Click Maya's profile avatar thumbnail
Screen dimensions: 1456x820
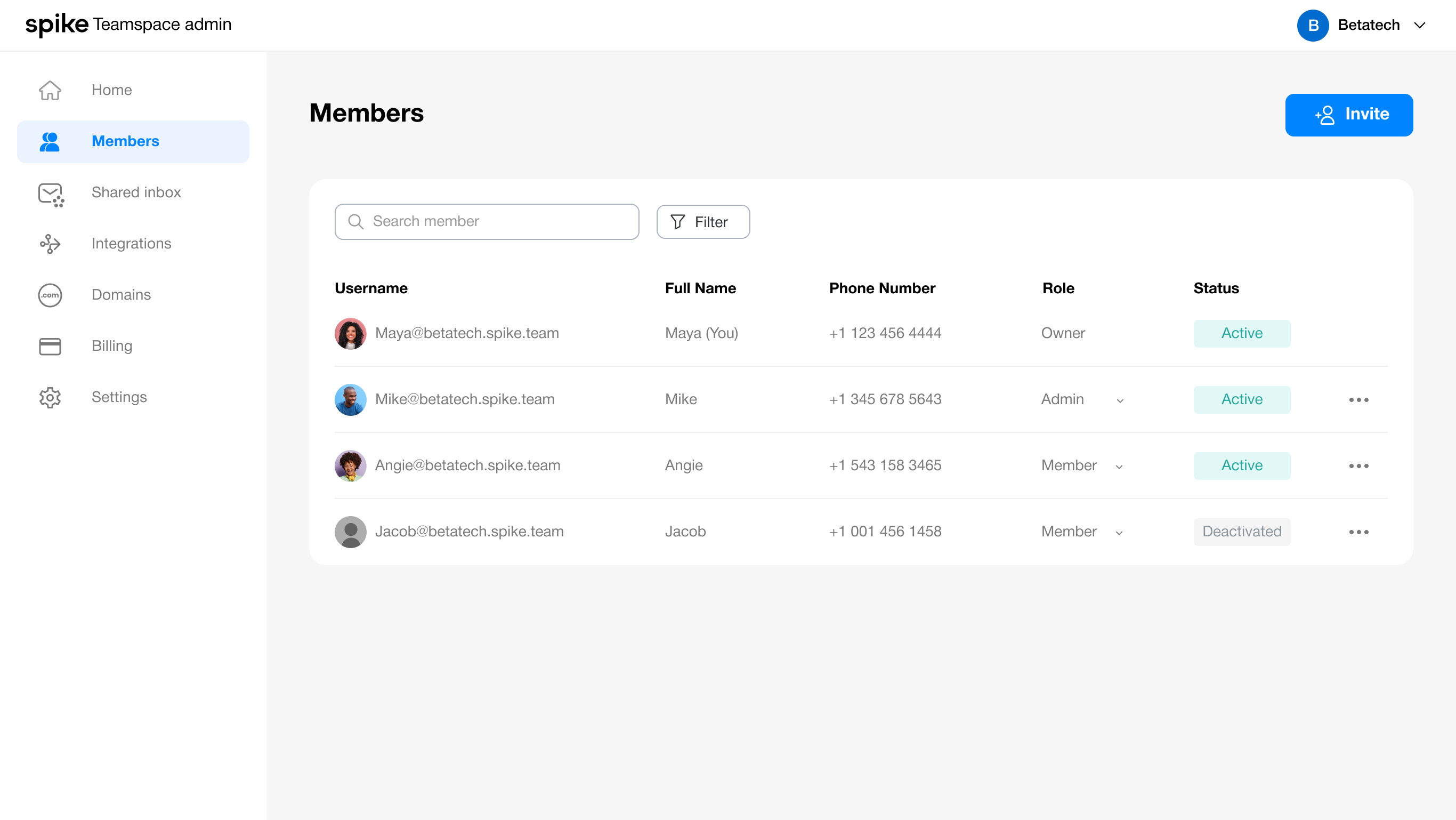click(350, 334)
